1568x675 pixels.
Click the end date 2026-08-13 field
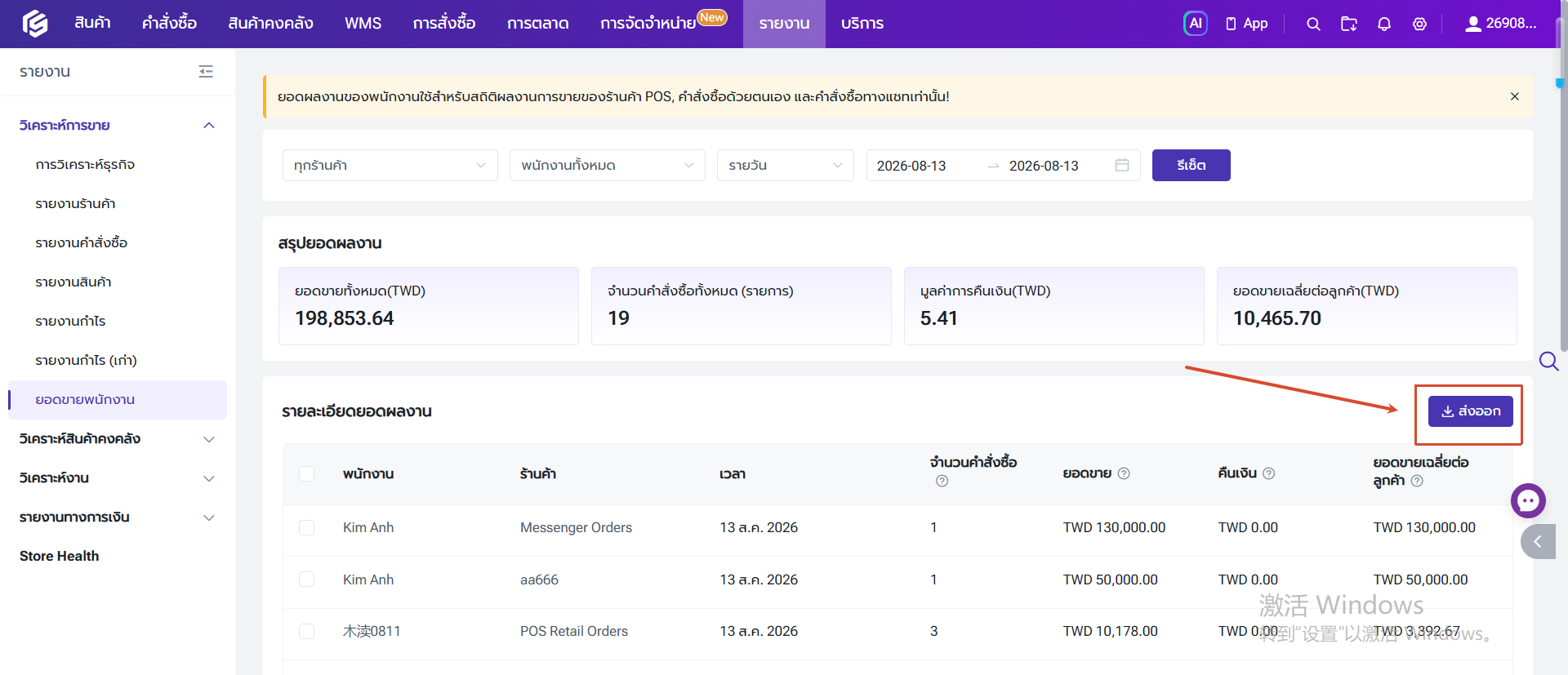pyautogui.click(x=1044, y=166)
